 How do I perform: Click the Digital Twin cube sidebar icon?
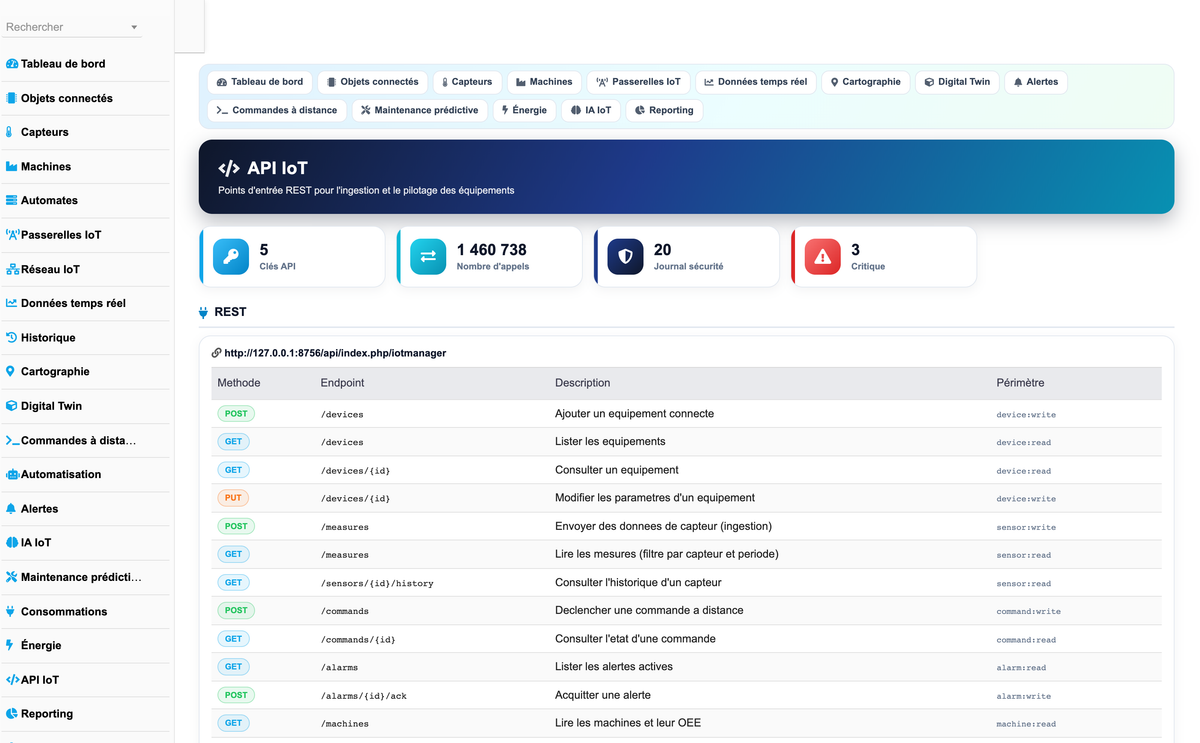click(x=12, y=406)
